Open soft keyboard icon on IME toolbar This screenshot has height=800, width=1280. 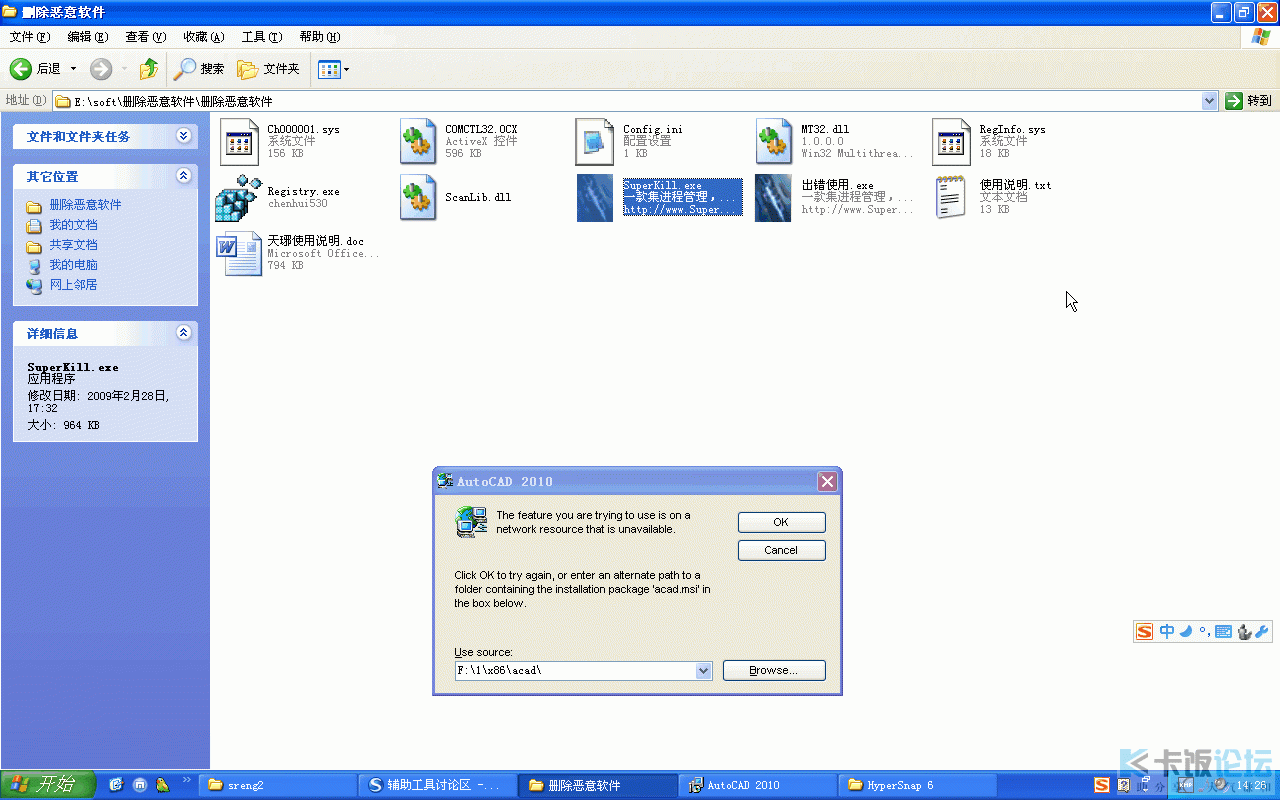tap(1223, 632)
